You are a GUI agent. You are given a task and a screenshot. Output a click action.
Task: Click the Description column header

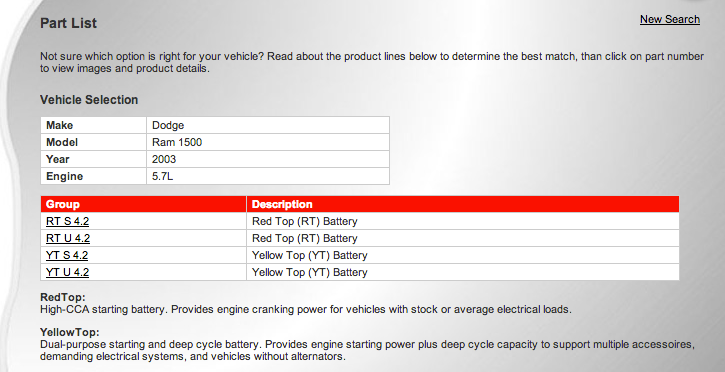tap(463, 204)
